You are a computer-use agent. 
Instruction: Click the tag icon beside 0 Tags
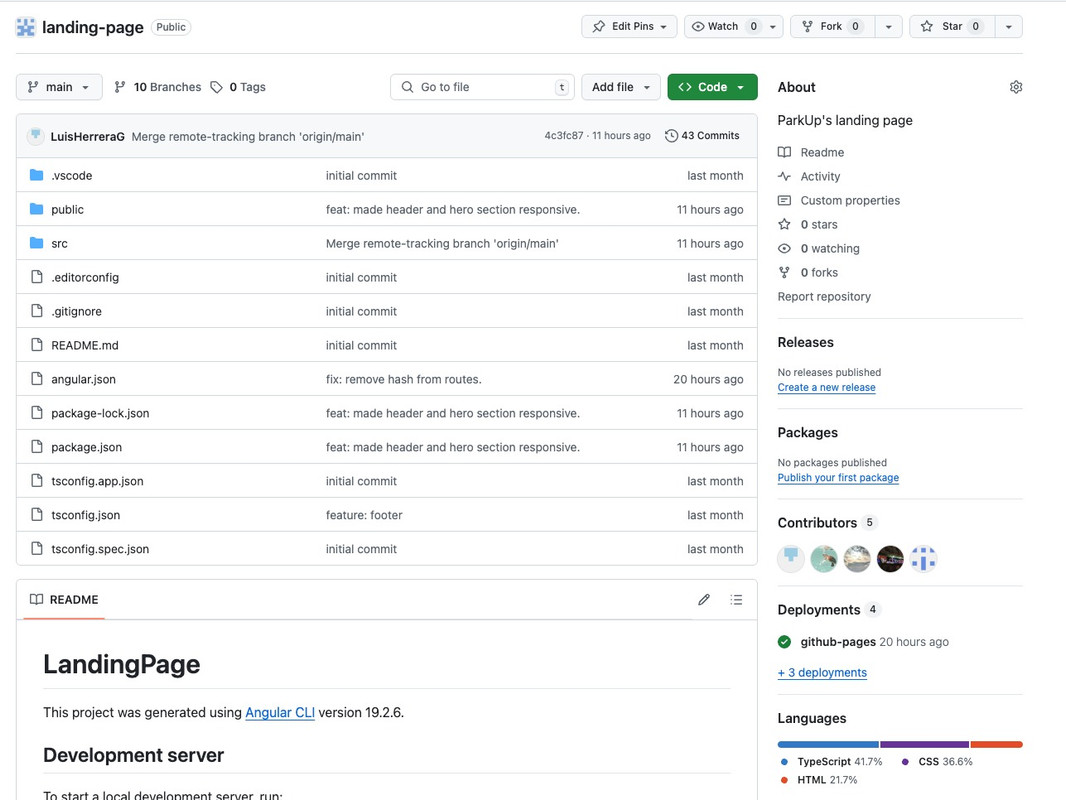(x=216, y=87)
